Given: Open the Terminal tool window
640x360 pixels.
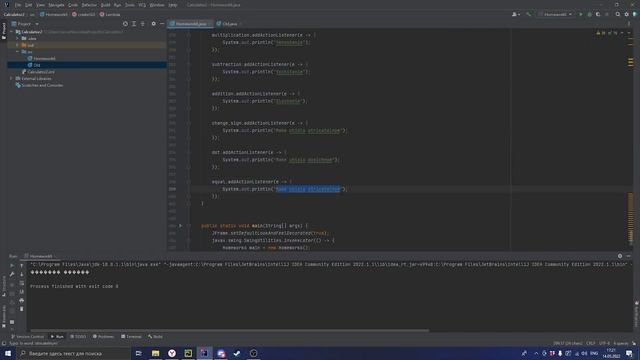Looking at the screenshot, I should tap(131, 336).
